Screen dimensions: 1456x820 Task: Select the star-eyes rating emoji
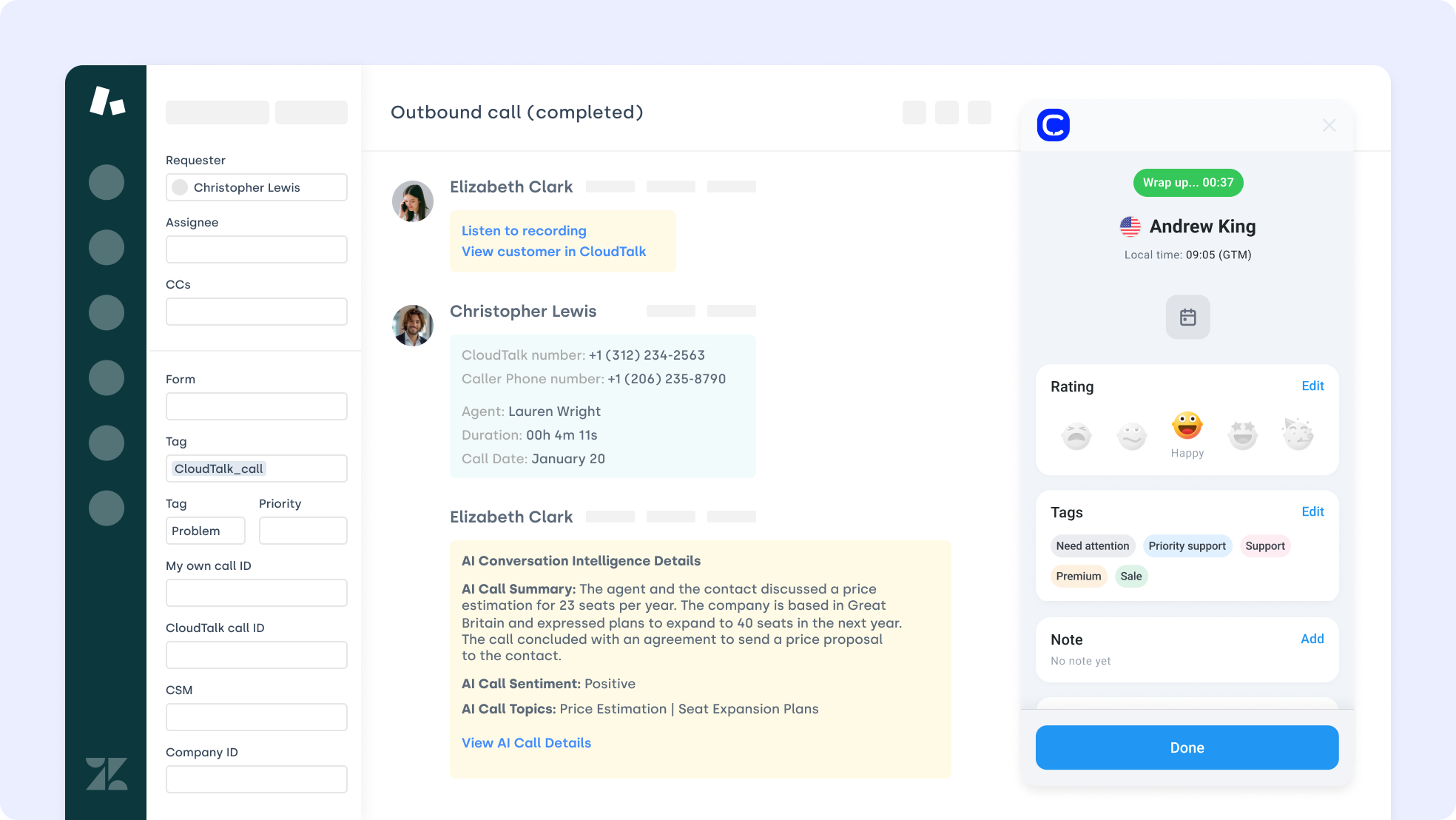(1242, 435)
